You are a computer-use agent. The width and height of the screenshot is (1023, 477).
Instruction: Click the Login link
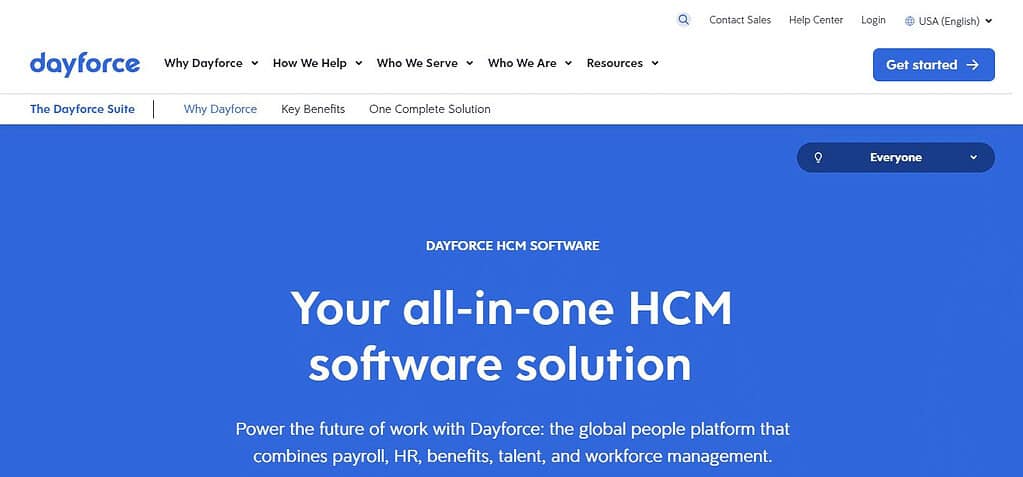[873, 20]
